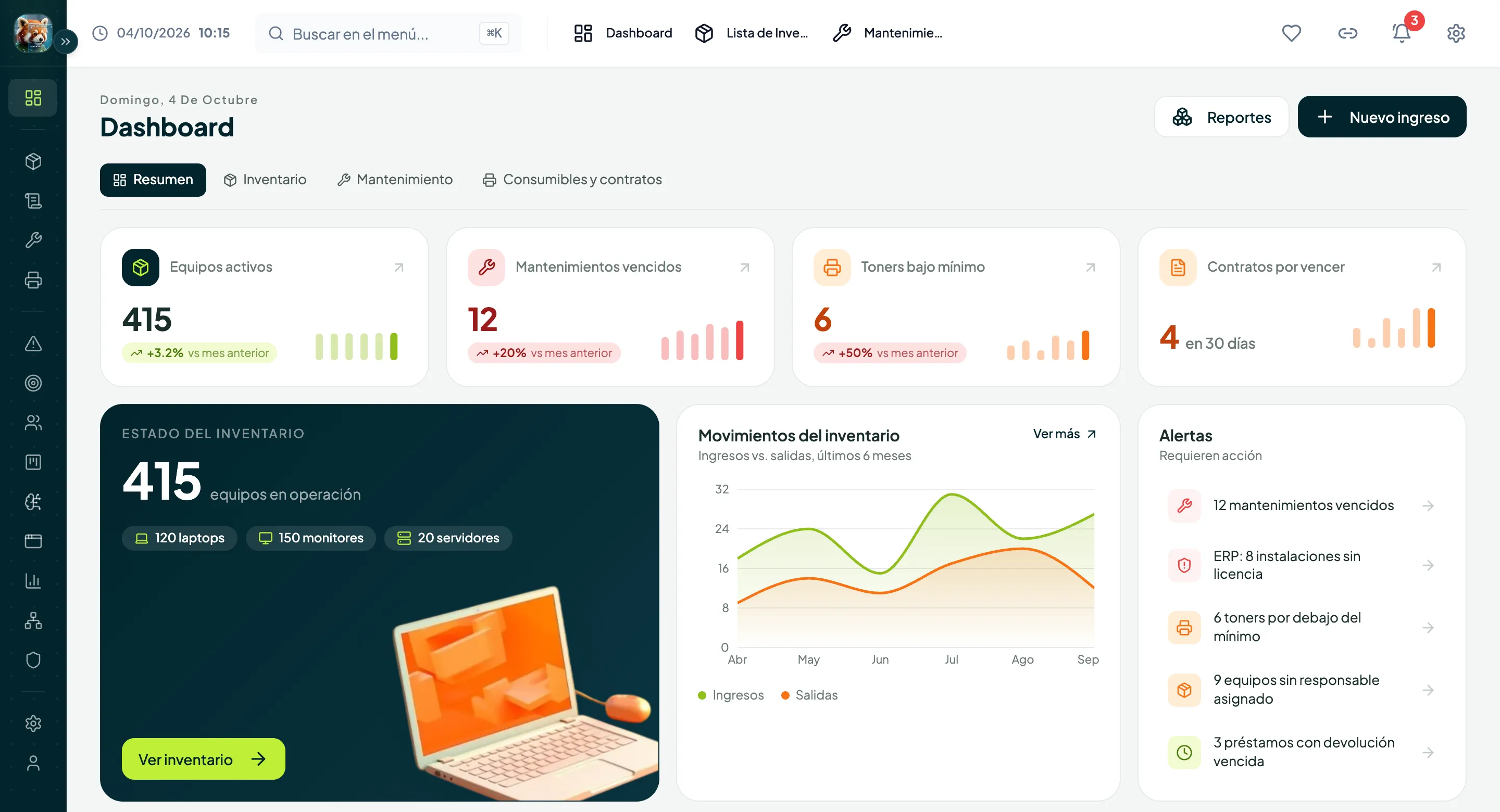Click the favorites heart icon
The image size is (1500, 812).
(x=1291, y=33)
